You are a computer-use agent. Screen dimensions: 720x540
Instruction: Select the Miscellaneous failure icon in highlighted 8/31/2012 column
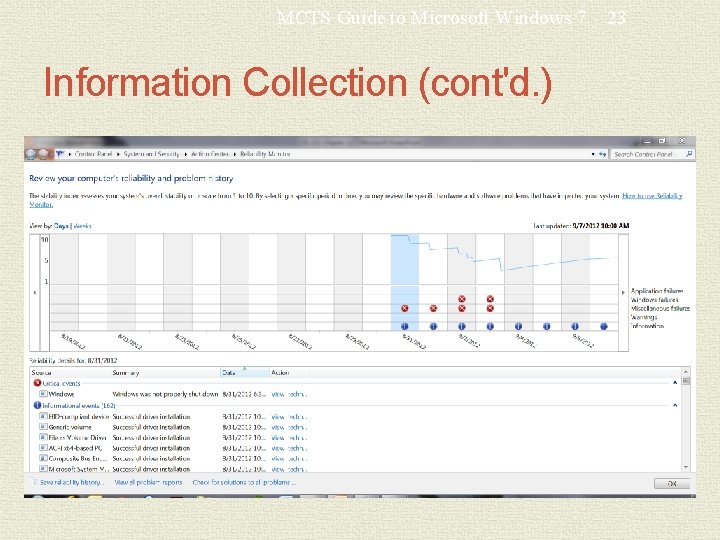pyautogui.click(x=405, y=308)
